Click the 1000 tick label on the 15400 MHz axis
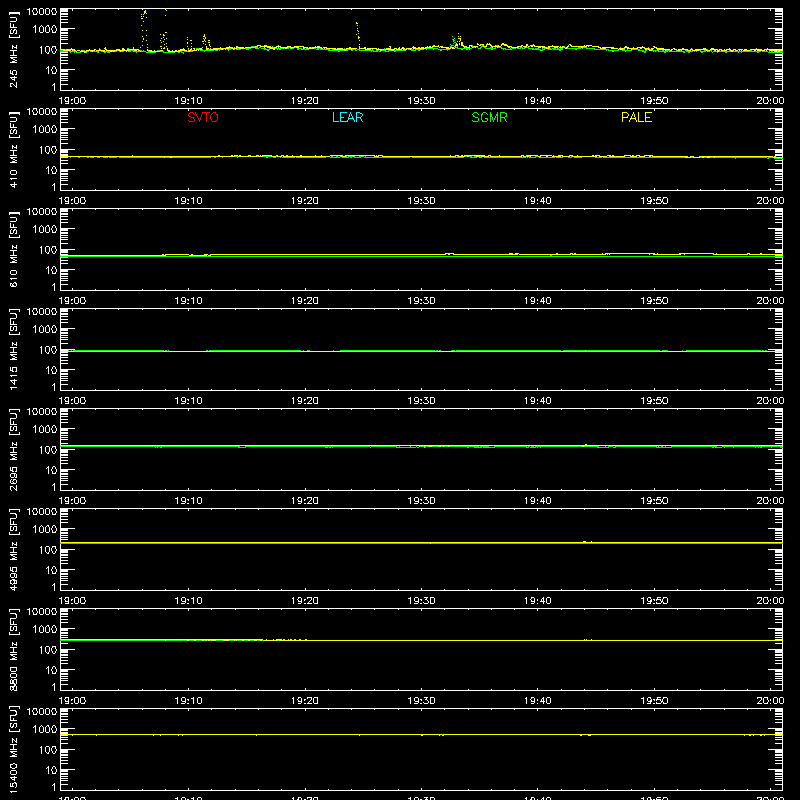 (x=45, y=730)
